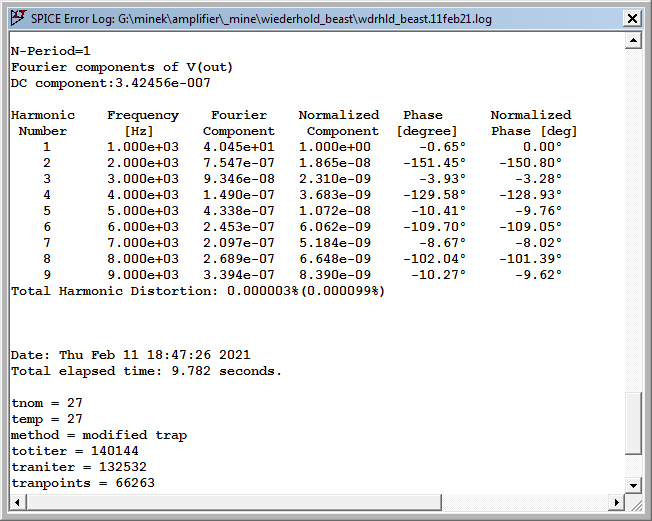
Task: Click the 'Normalized Component' column header
Action: (x=339, y=123)
